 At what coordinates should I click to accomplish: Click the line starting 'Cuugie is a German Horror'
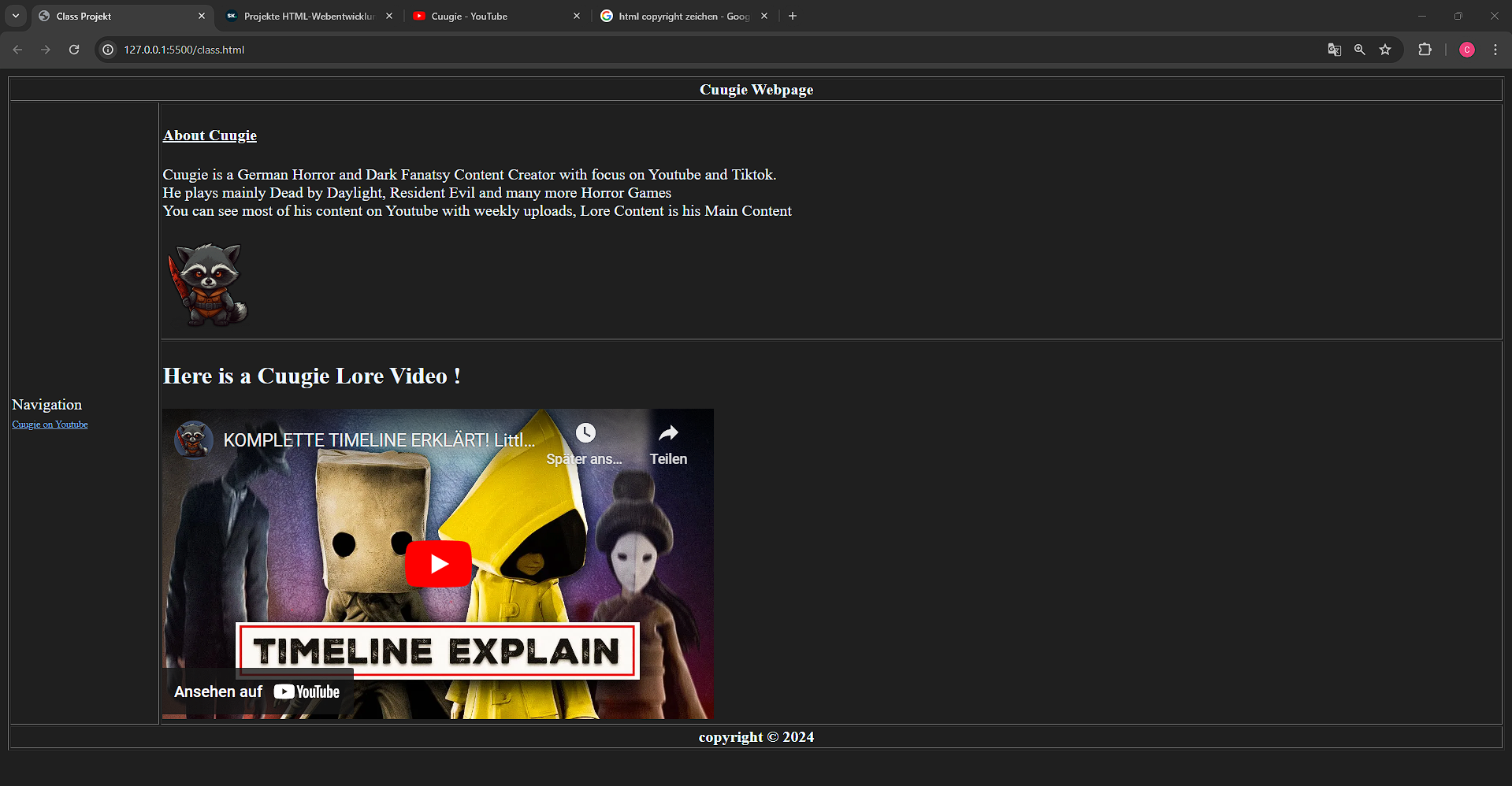(x=470, y=175)
